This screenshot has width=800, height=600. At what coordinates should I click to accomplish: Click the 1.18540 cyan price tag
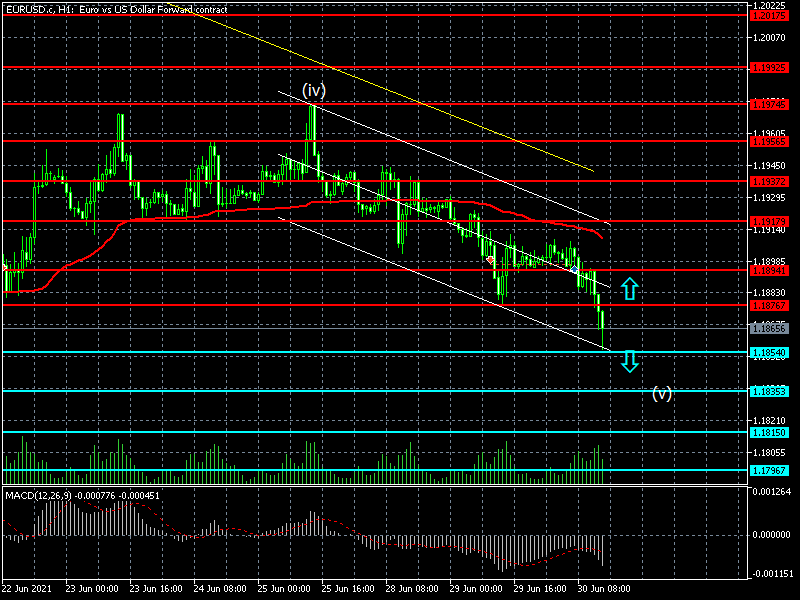(770, 352)
